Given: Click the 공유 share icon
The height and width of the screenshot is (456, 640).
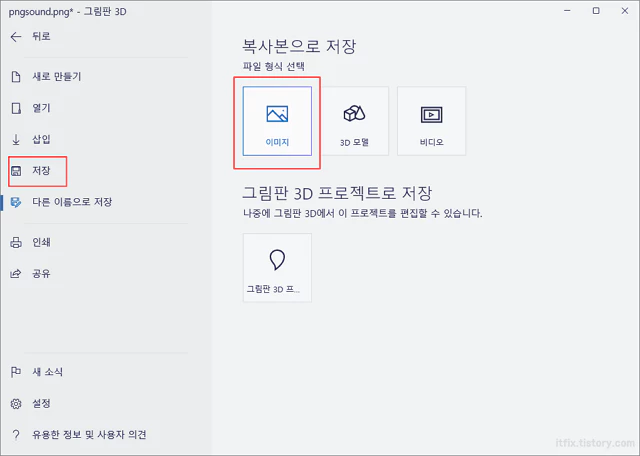Looking at the screenshot, I should pos(16,274).
